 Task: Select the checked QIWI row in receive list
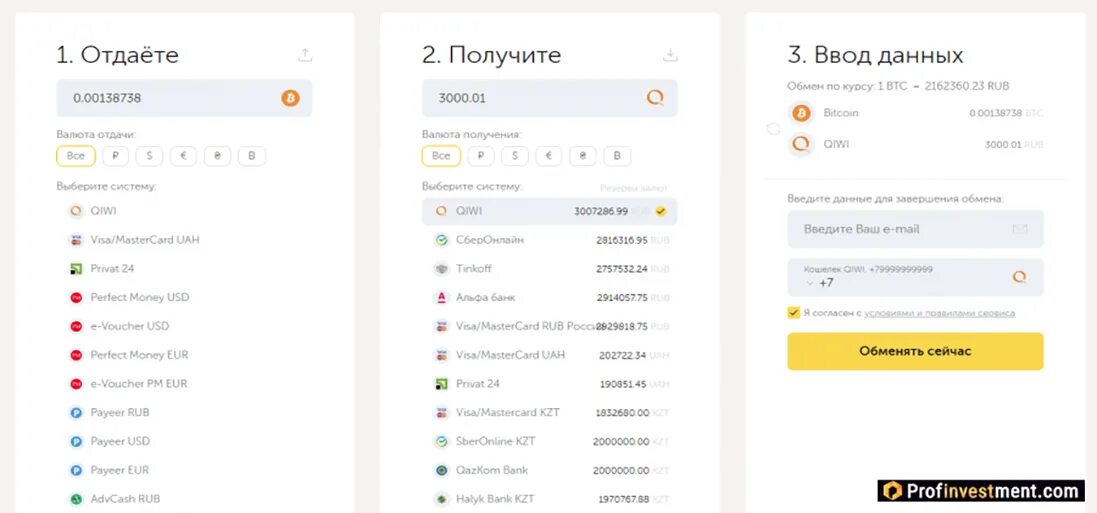click(549, 211)
